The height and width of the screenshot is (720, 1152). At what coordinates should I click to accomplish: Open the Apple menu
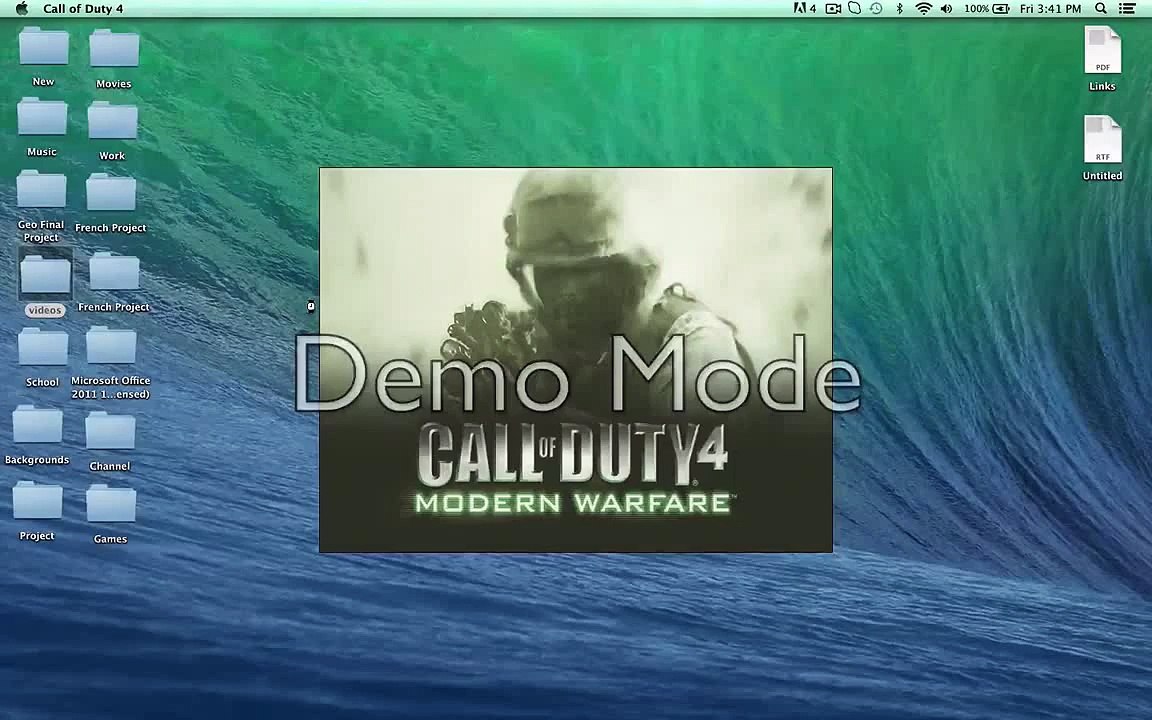pyautogui.click(x=22, y=8)
